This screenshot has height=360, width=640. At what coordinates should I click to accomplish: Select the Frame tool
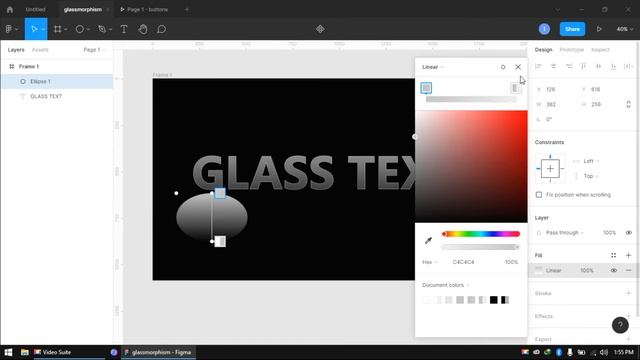(x=58, y=29)
